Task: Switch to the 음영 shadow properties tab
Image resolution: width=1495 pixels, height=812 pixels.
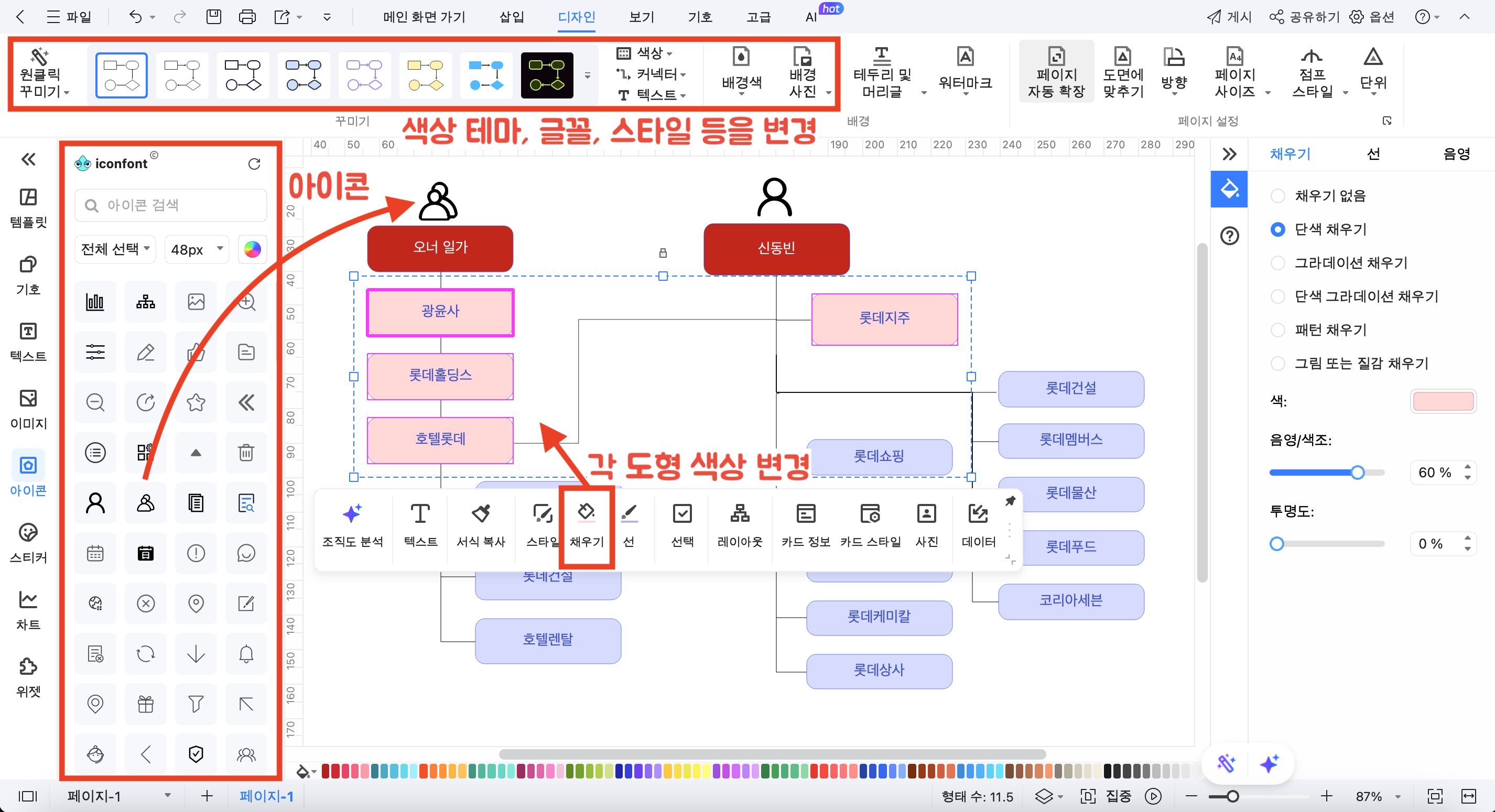Action: [1456, 154]
